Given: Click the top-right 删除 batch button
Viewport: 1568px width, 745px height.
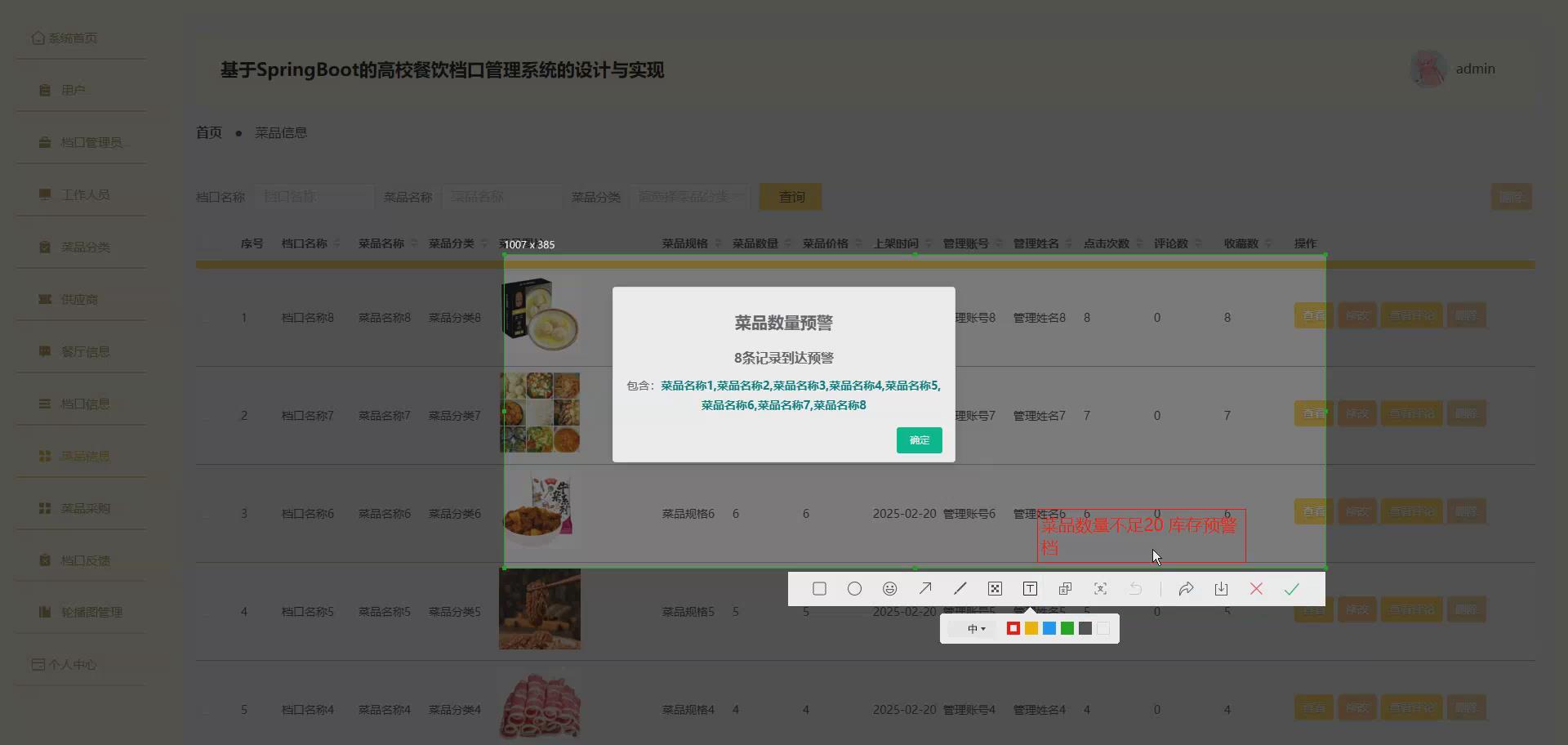Looking at the screenshot, I should [1511, 197].
